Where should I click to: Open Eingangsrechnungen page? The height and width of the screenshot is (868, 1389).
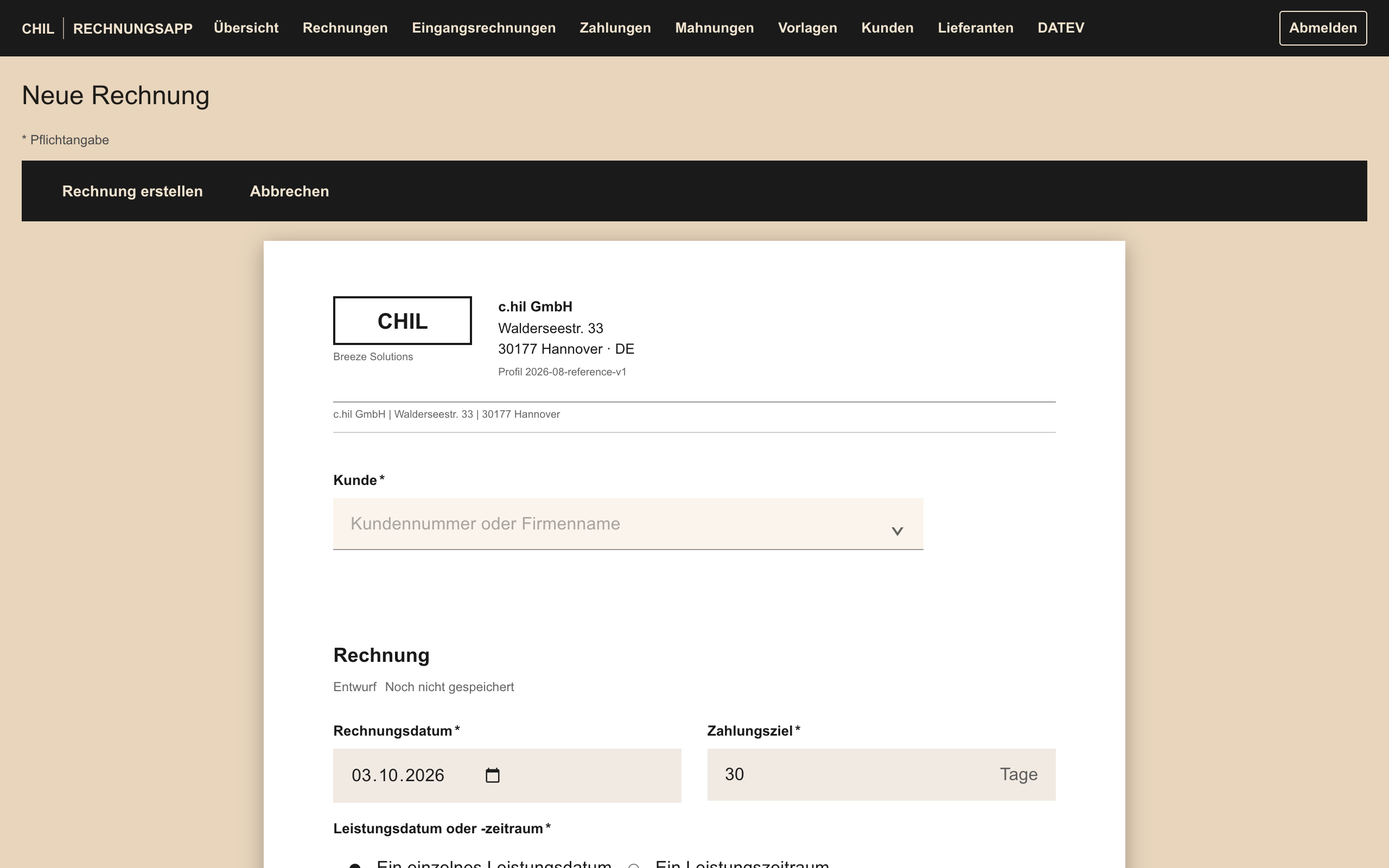pos(483,28)
